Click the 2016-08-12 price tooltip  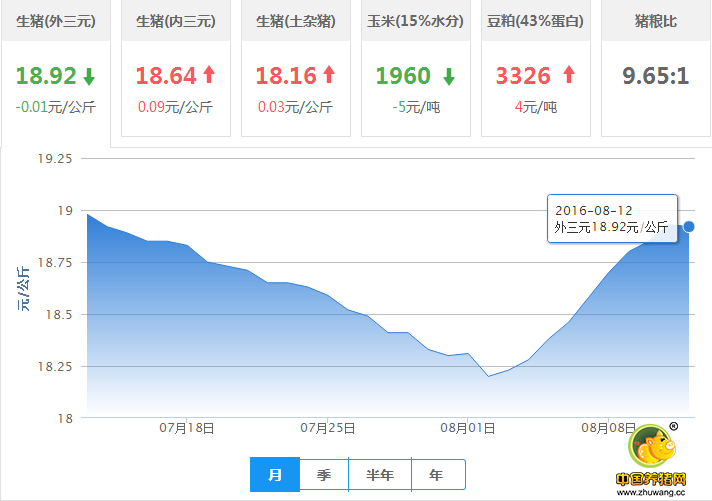click(612, 219)
